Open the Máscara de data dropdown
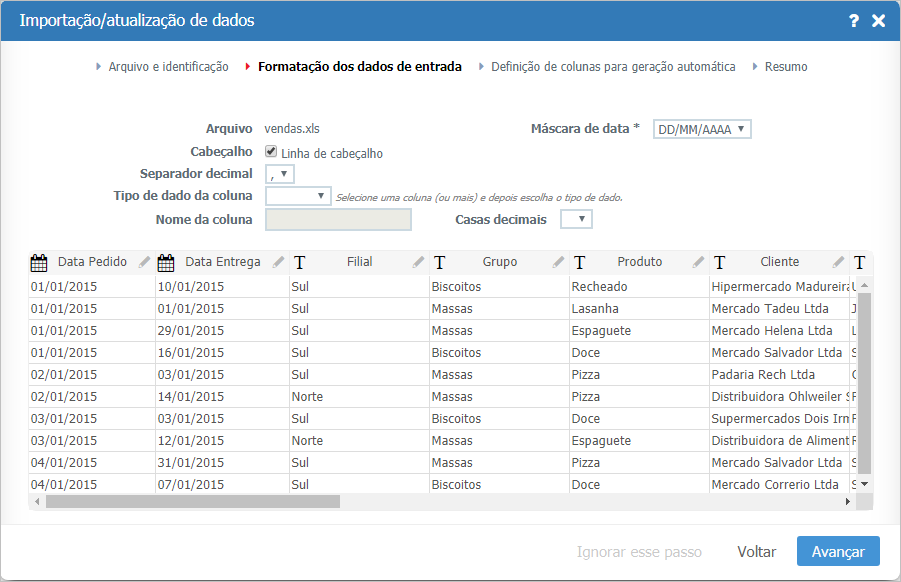Image resolution: width=901 pixels, height=582 pixels. click(701, 128)
